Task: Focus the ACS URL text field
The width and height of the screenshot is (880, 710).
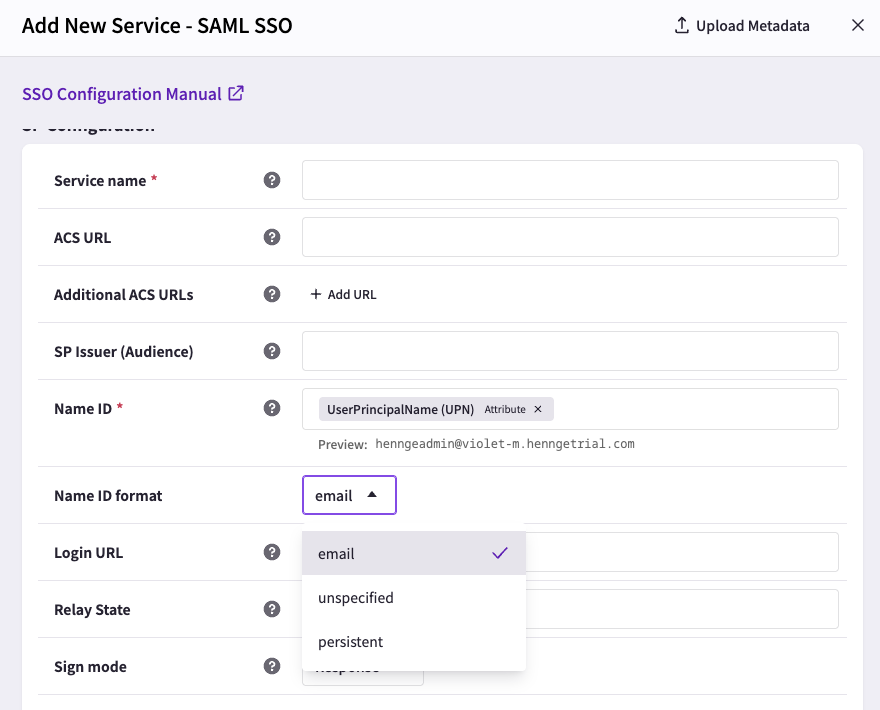Action: pos(570,237)
